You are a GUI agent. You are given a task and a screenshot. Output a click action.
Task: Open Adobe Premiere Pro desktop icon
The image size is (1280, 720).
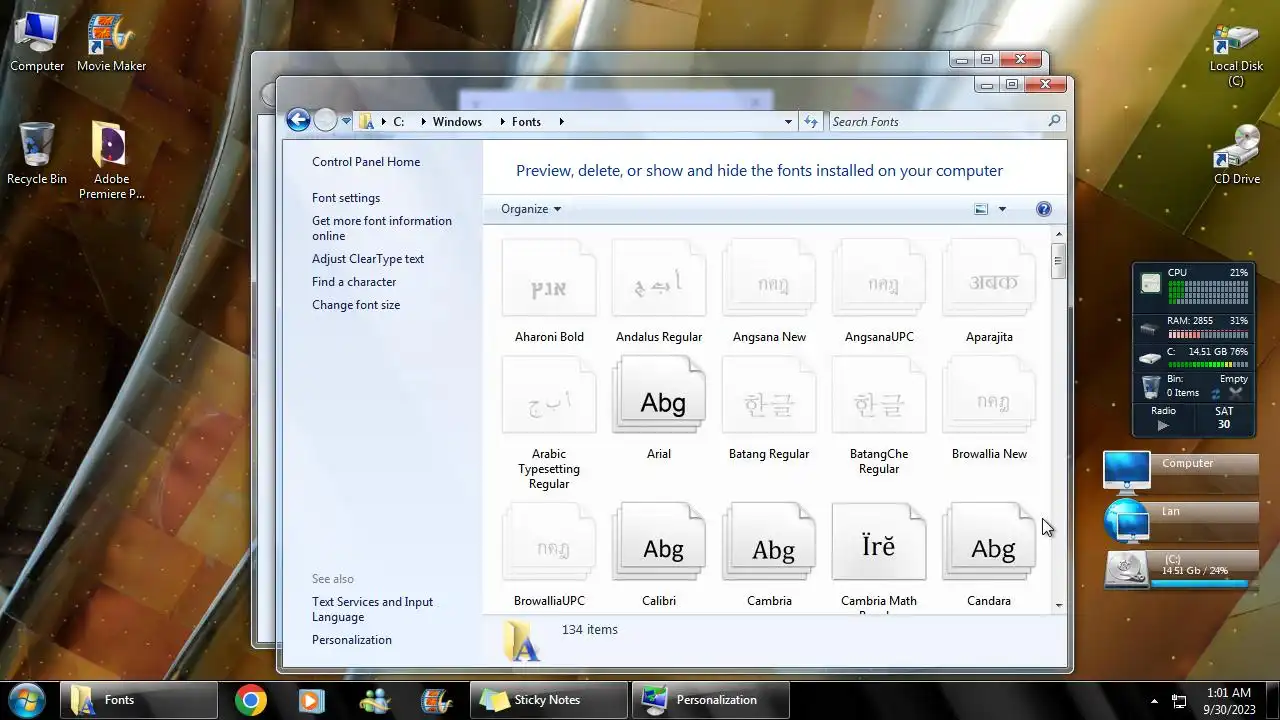[x=112, y=160]
